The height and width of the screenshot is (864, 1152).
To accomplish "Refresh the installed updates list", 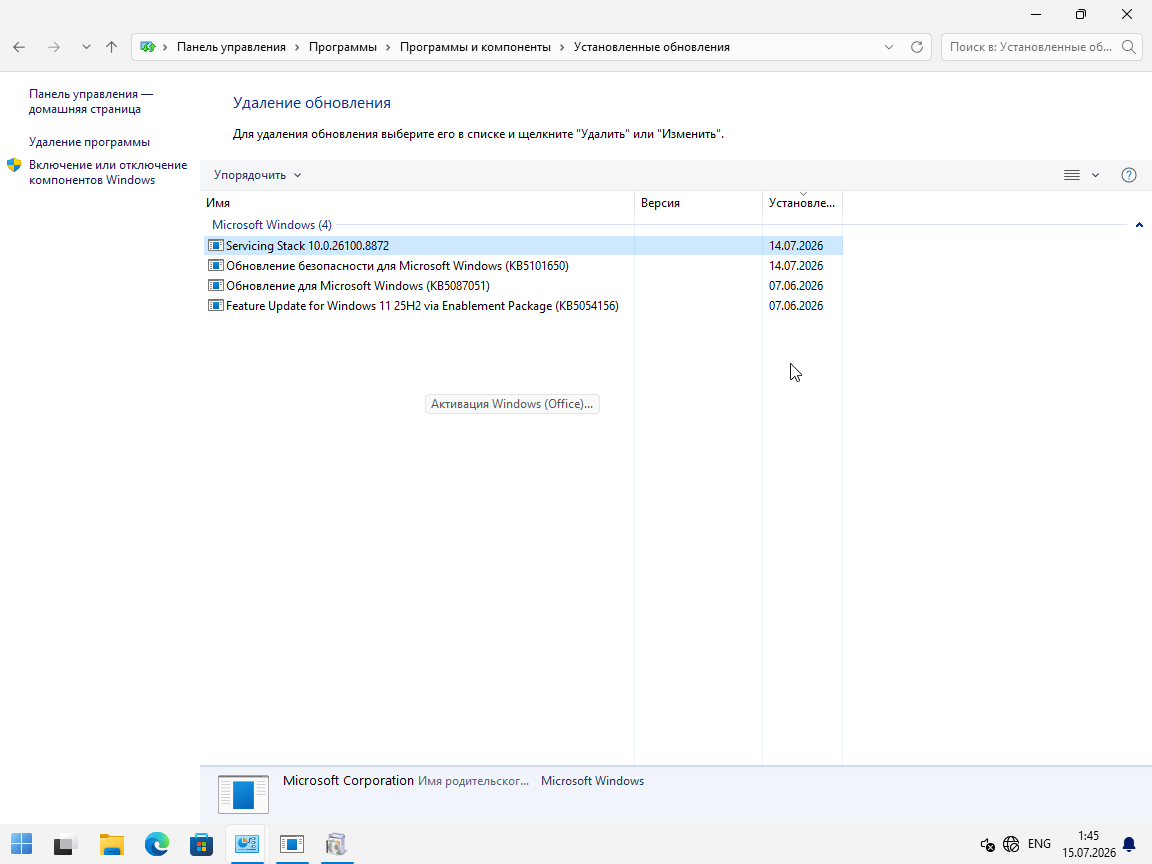I will coord(917,47).
